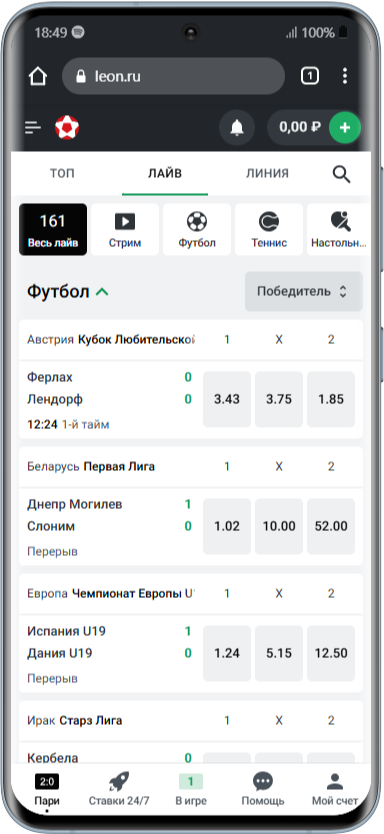Open browser tab switcher

tap(310, 76)
